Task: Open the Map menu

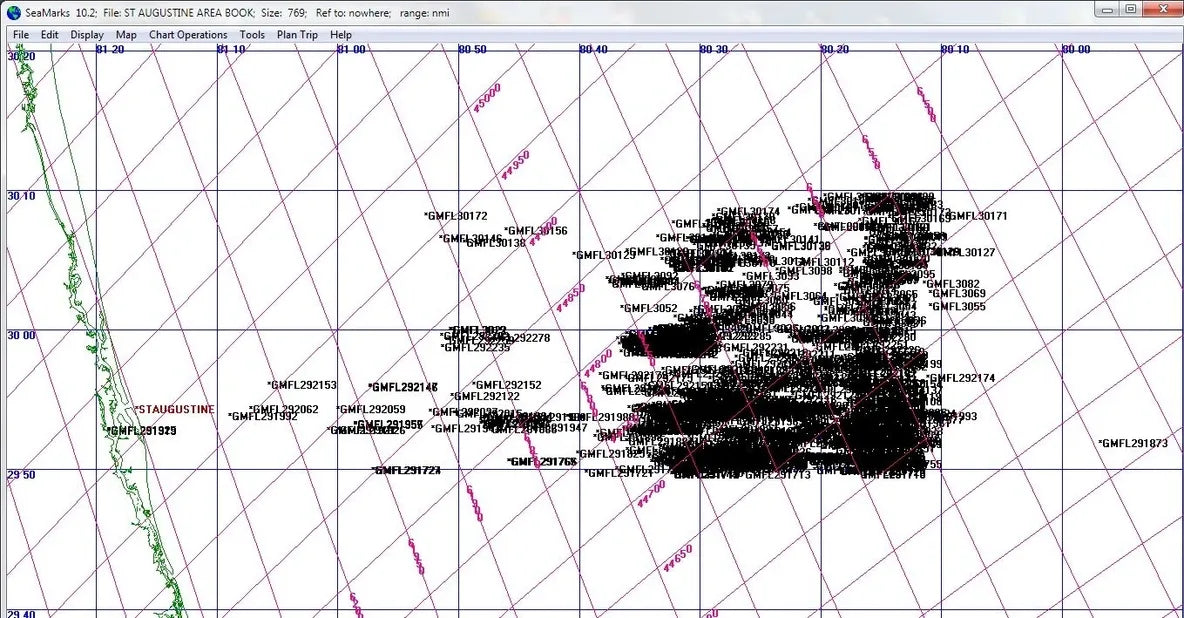Action: click(x=126, y=35)
